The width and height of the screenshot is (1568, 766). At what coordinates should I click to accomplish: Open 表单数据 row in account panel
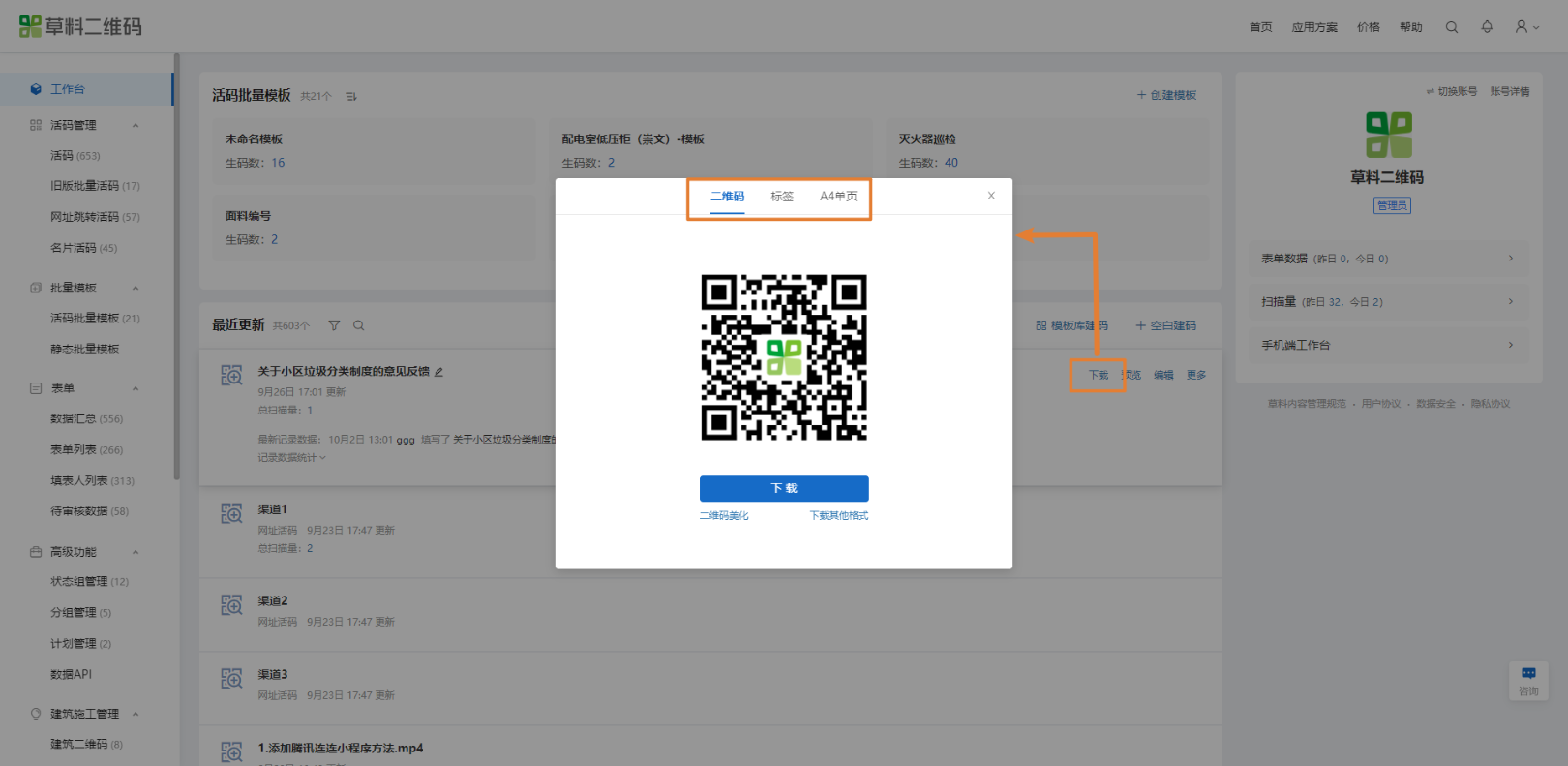(1389, 259)
